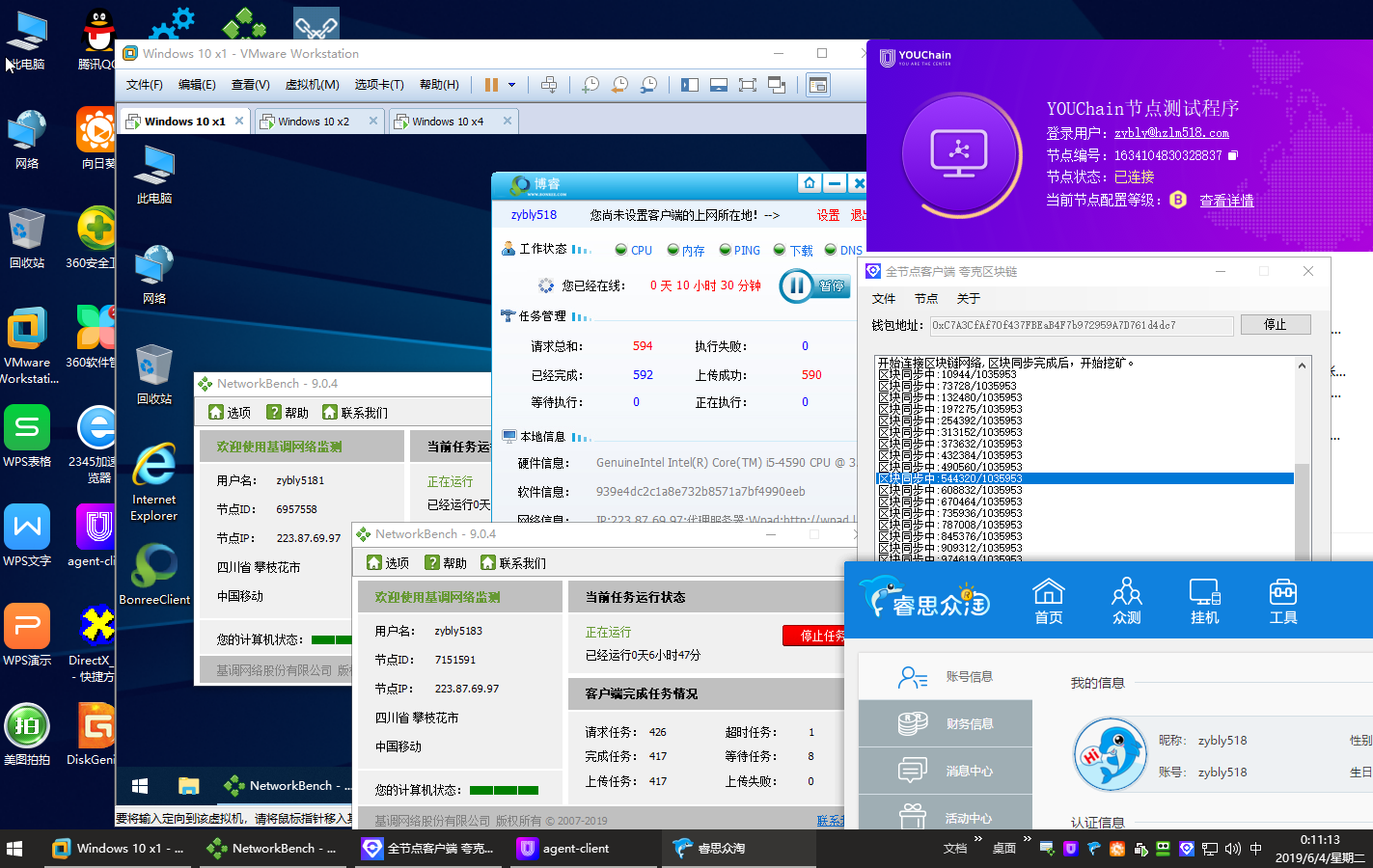Click the red 停止任务 button in NetworkBench
Viewport: 1373px width, 868px height.
point(814,636)
